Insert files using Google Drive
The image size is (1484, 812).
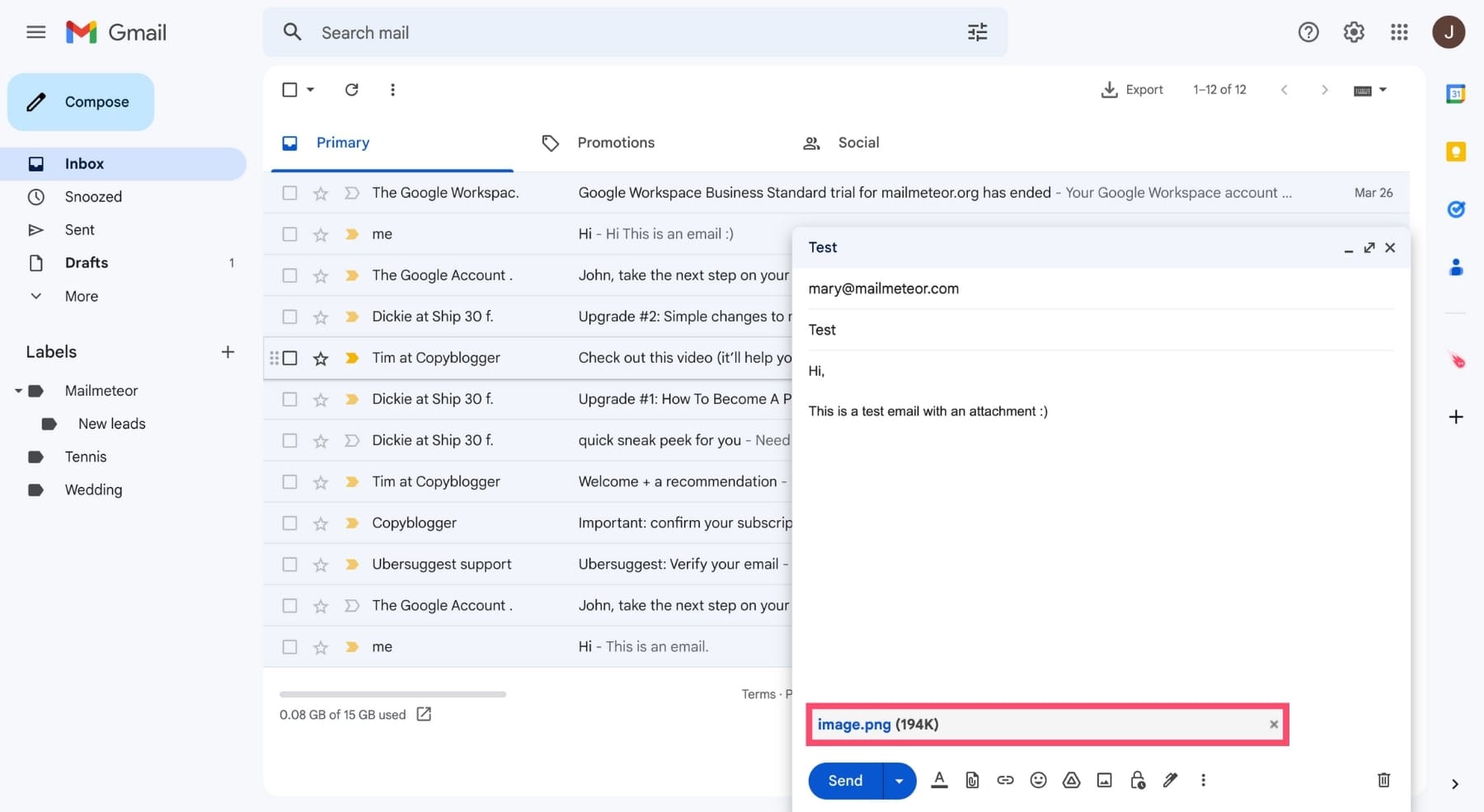coord(1071,780)
